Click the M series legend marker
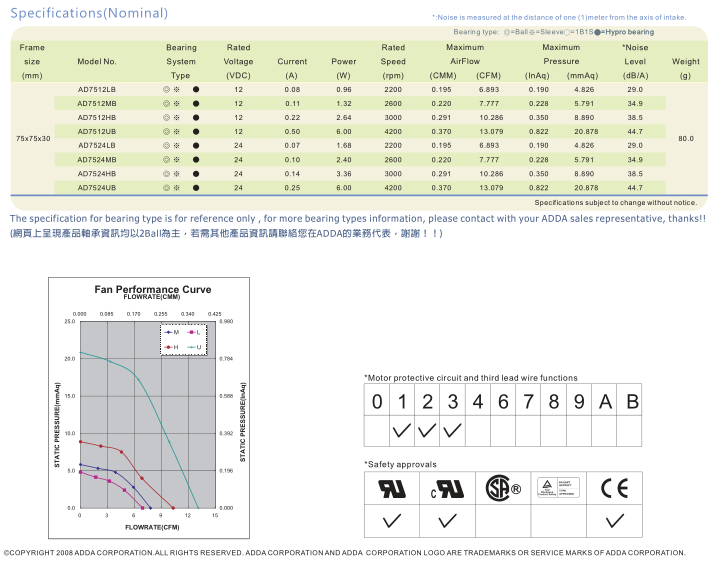Viewport: 708px width, 561px height. 168,332
